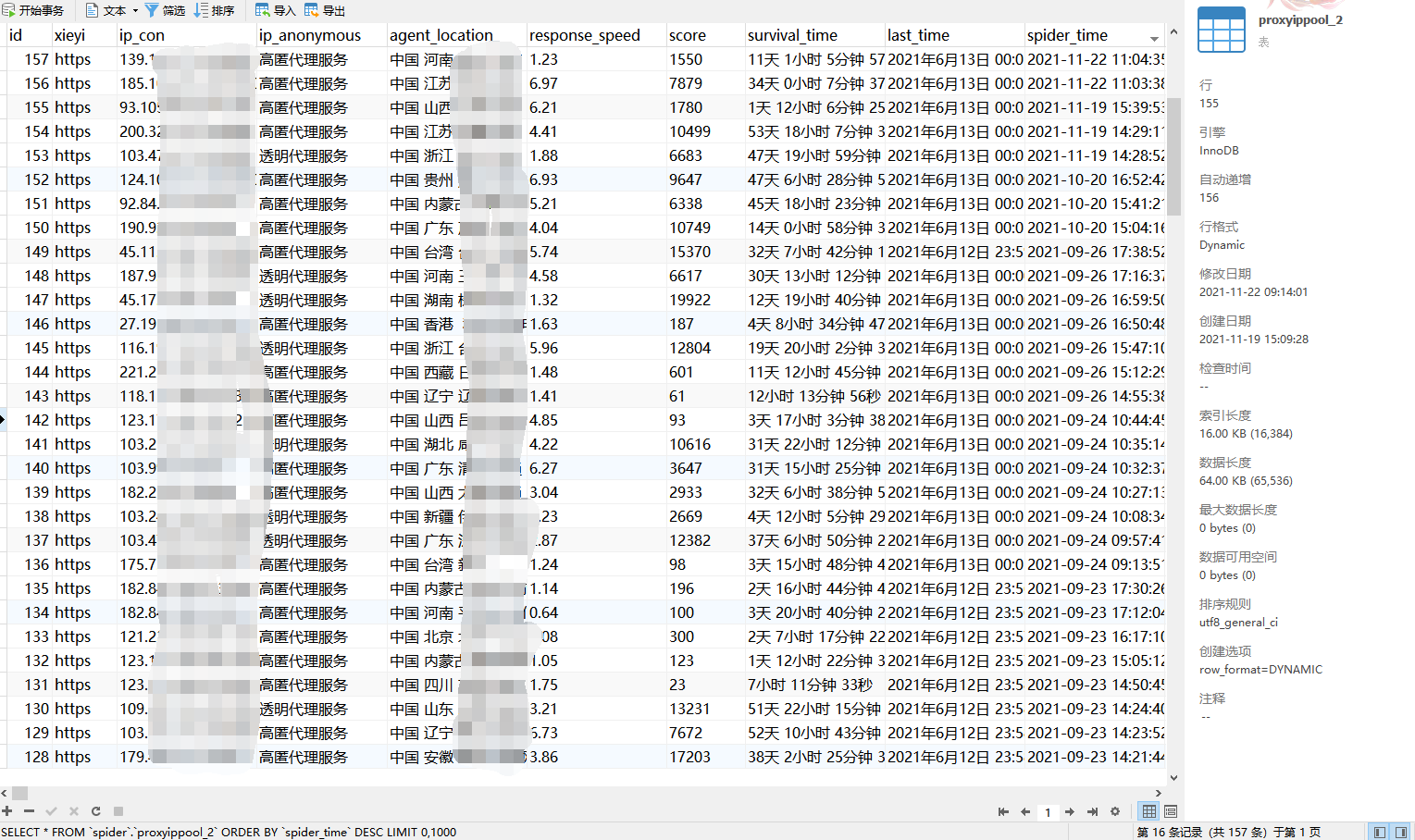Select score cell 7879
Image resolution: width=1415 pixels, height=840 pixels.
(705, 83)
